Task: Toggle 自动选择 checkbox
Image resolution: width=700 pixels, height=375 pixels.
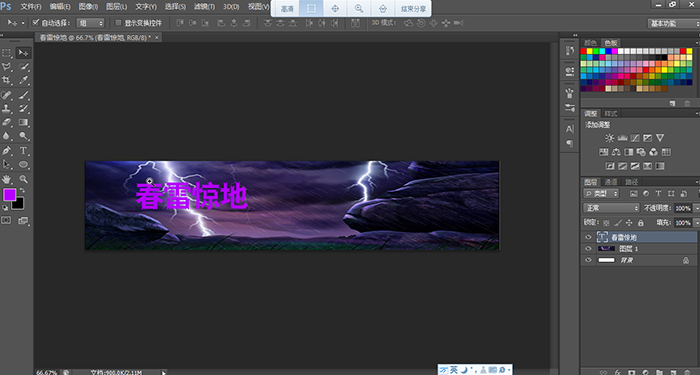Action: [x=36, y=22]
